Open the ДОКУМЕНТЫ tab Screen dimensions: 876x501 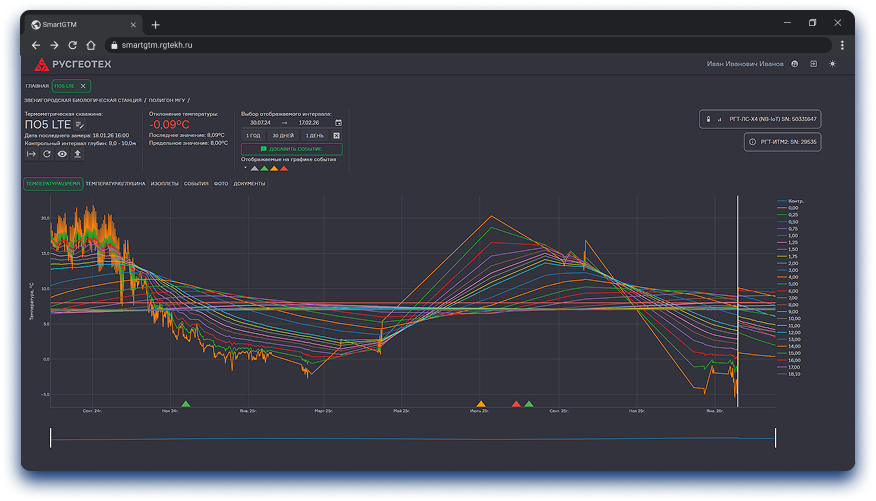coord(249,184)
